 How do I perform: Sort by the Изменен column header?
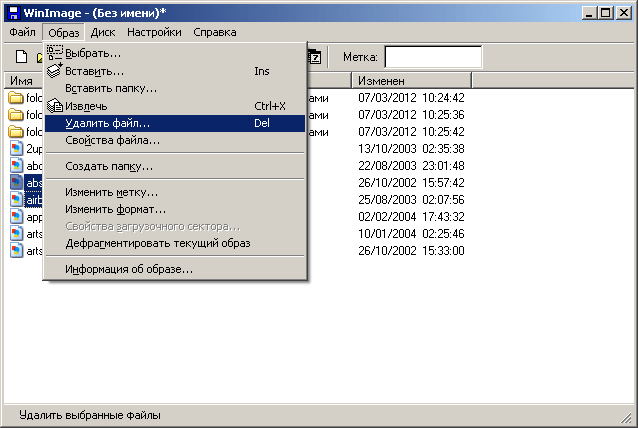(411, 81)
